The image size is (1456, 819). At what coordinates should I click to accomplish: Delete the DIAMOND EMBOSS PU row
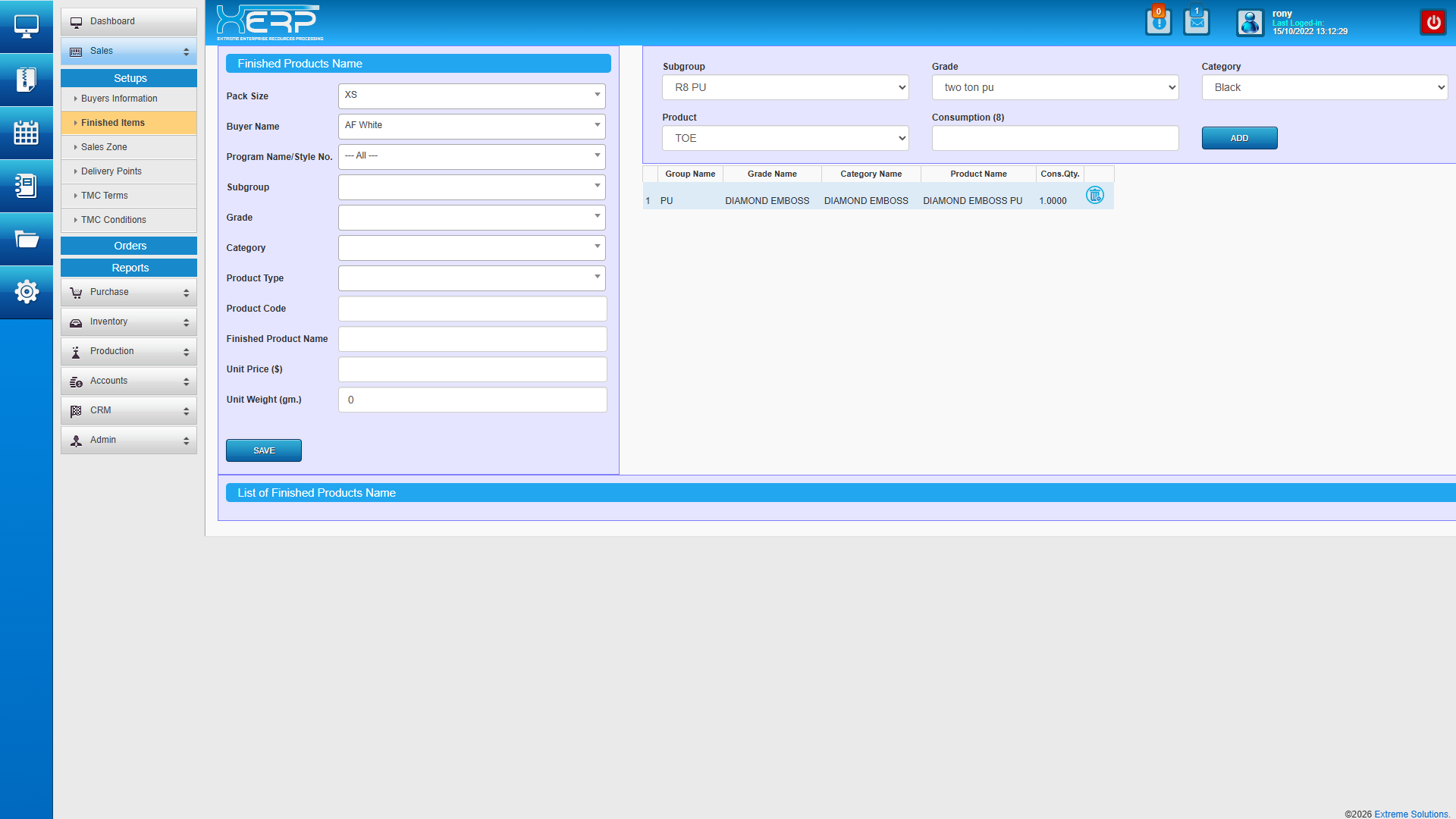[1094, 196]
